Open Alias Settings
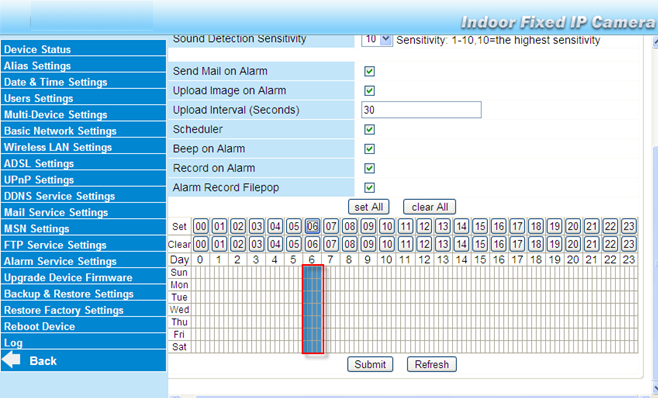 click(83, 65)
